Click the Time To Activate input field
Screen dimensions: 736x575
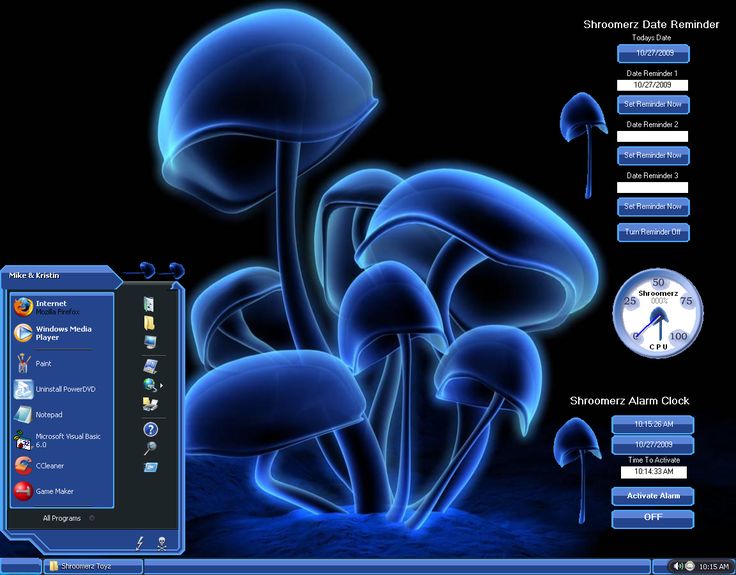click(653, 472)
